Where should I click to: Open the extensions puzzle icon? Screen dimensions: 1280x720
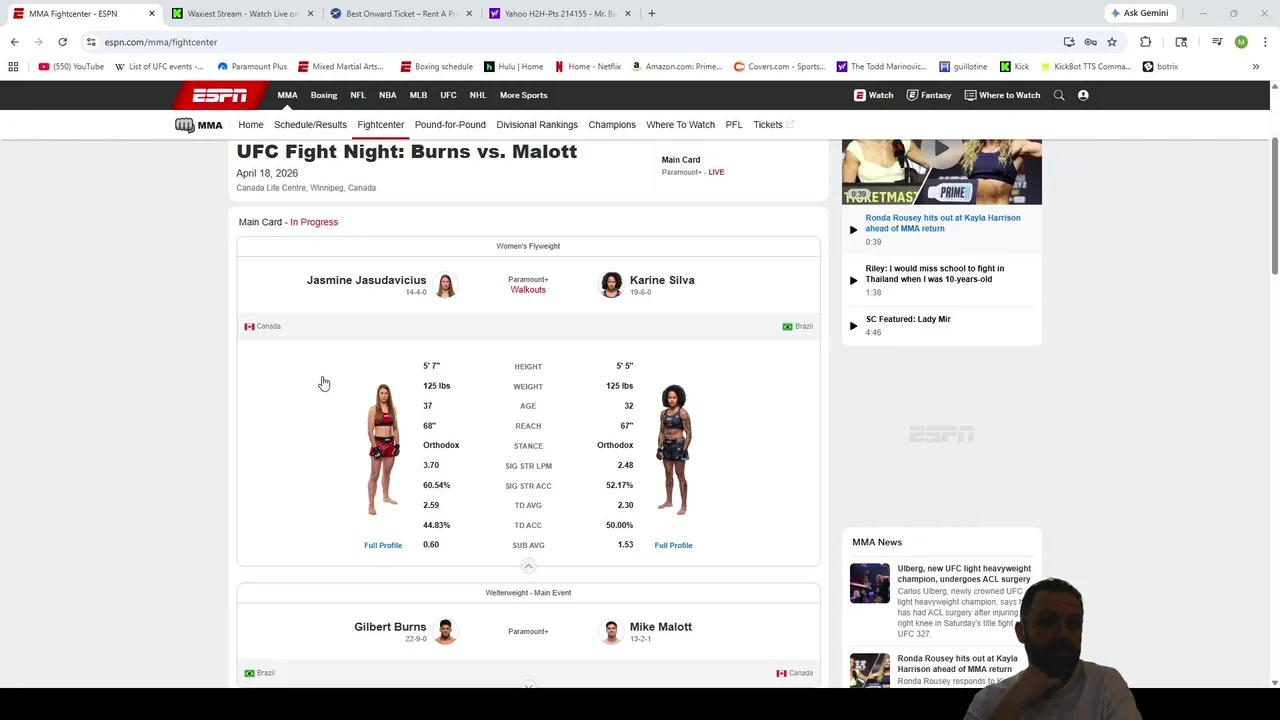pyautogui.click(x=1145, y=42)
